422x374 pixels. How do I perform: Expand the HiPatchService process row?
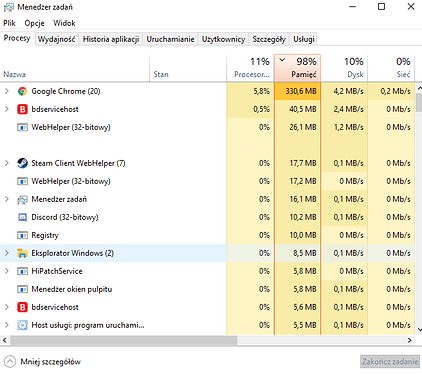coord(7,271)
